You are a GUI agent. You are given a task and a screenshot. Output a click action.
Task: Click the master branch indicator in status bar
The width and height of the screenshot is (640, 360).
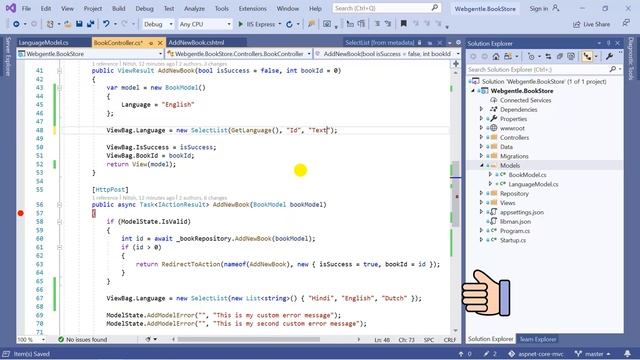pos(593,353)
